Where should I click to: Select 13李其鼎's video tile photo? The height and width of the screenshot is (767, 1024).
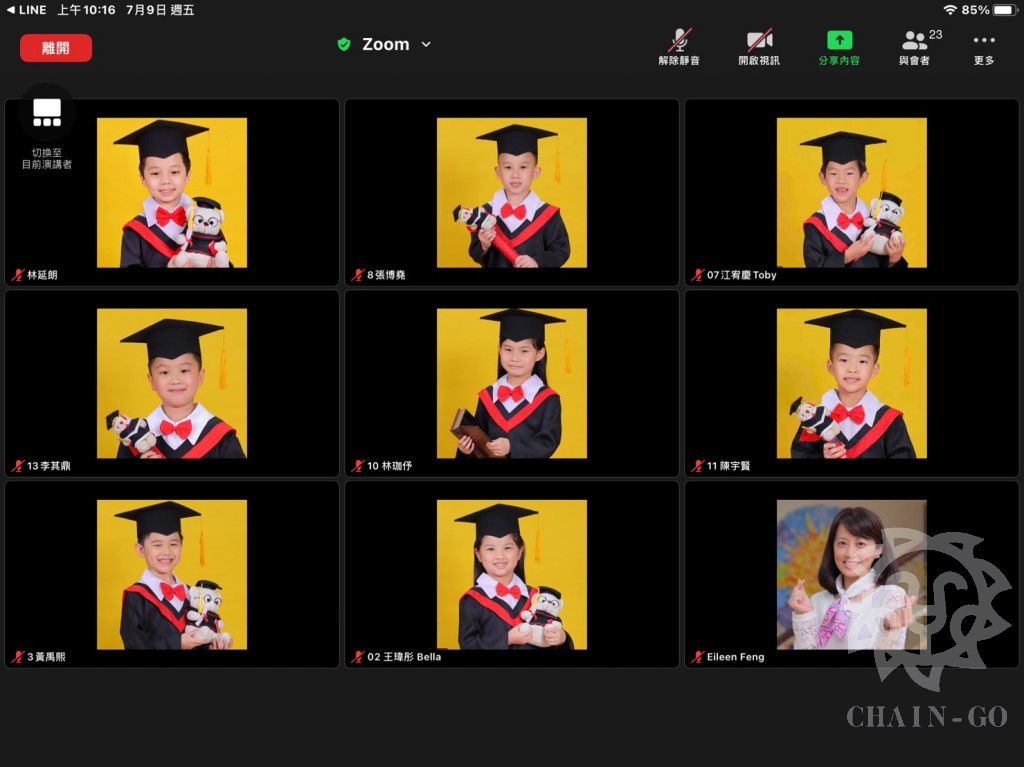172,384
